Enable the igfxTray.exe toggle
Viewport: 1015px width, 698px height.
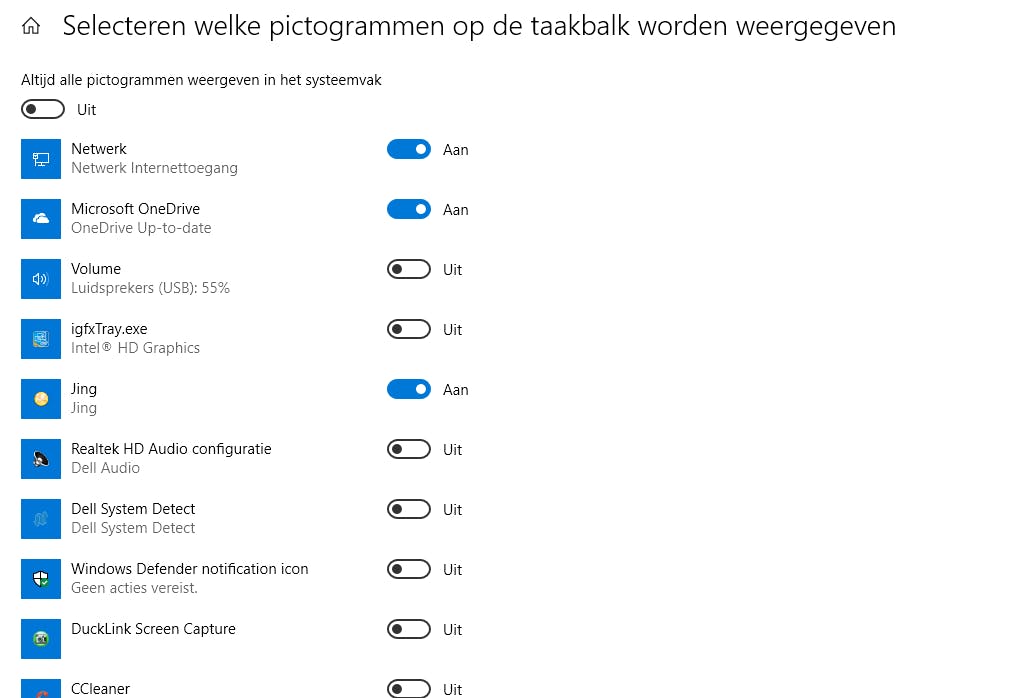409,330
